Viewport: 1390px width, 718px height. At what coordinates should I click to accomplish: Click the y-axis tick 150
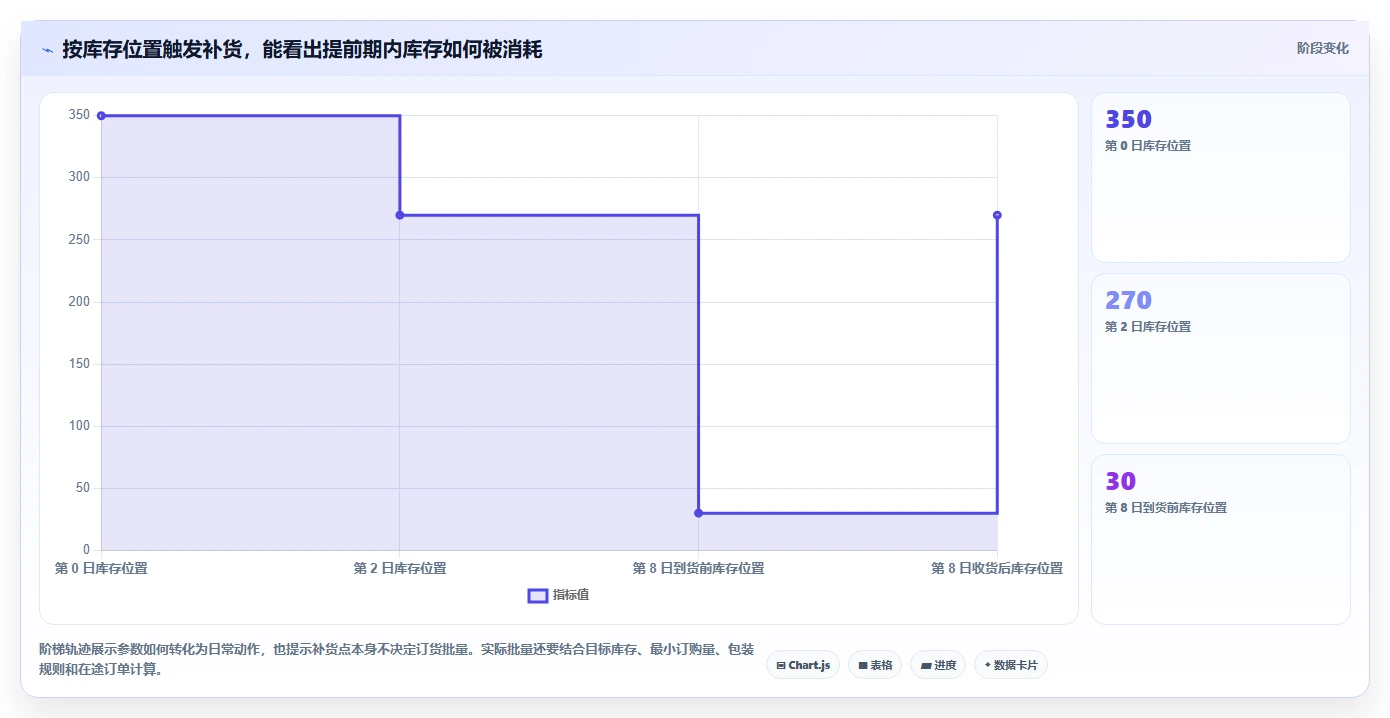pyautogui.click(x=79, y=363)
